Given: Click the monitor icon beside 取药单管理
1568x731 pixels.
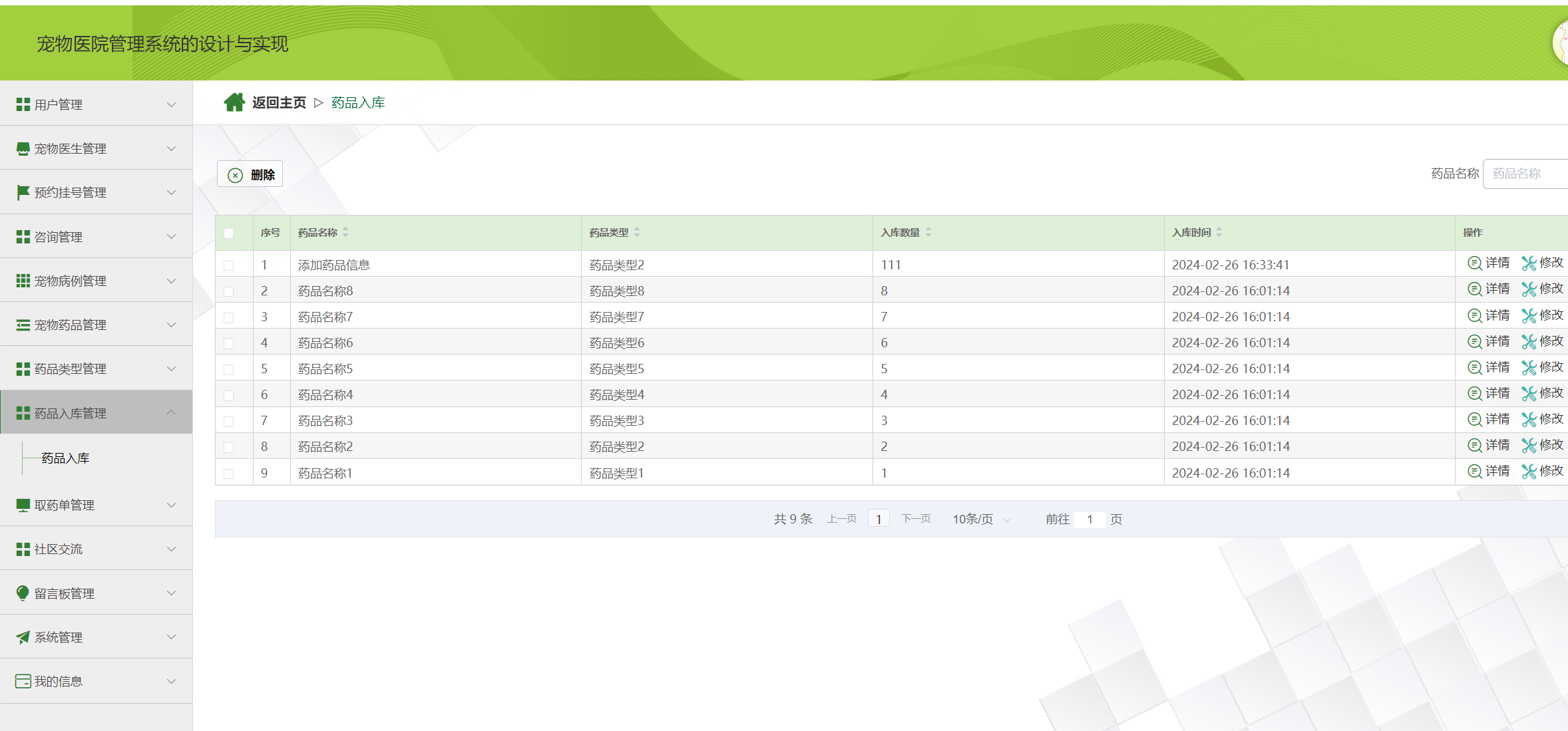Looking at the screenshot, I should [x=23, y=505].
